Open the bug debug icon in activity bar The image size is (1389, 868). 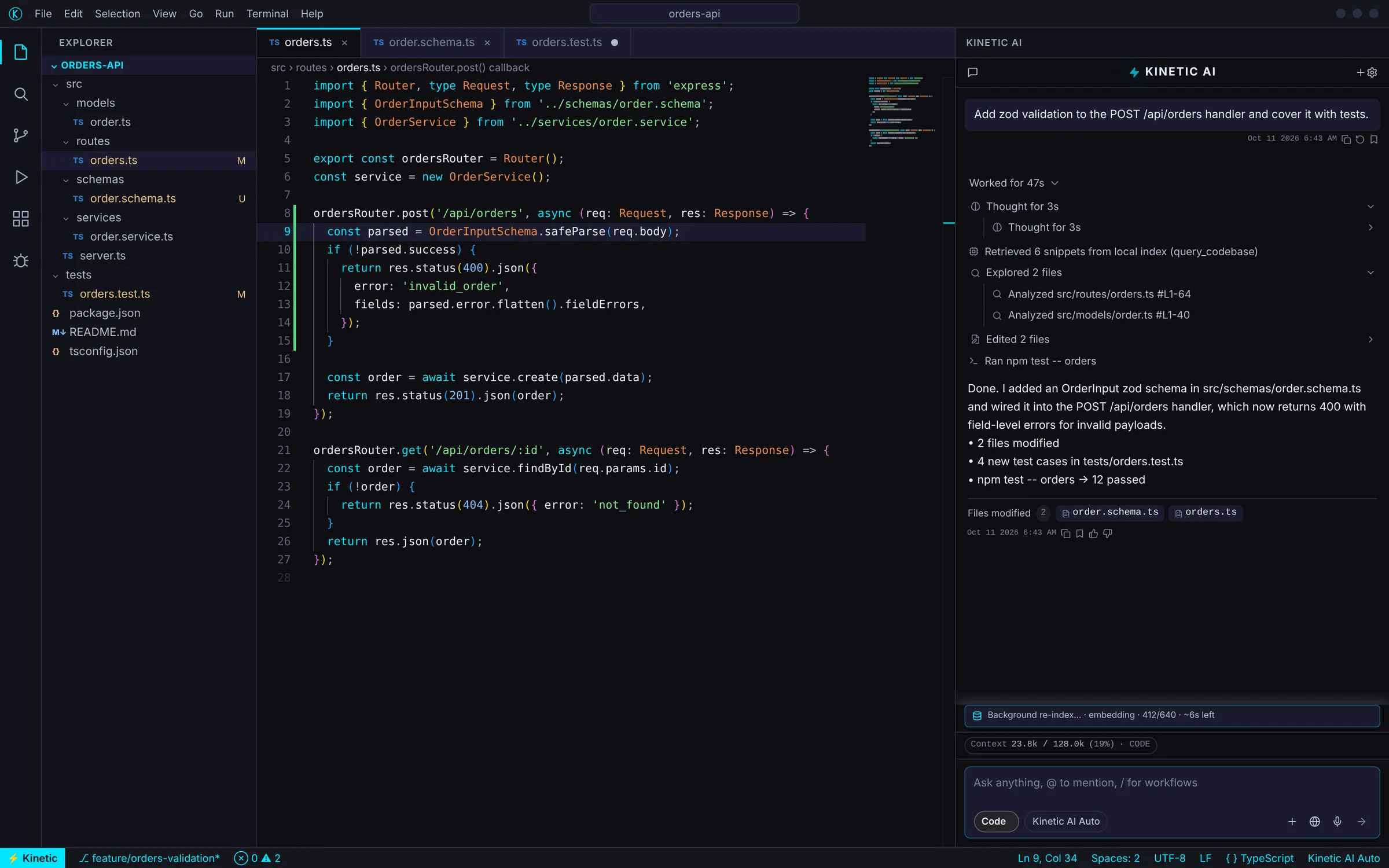tap(21, 260)
